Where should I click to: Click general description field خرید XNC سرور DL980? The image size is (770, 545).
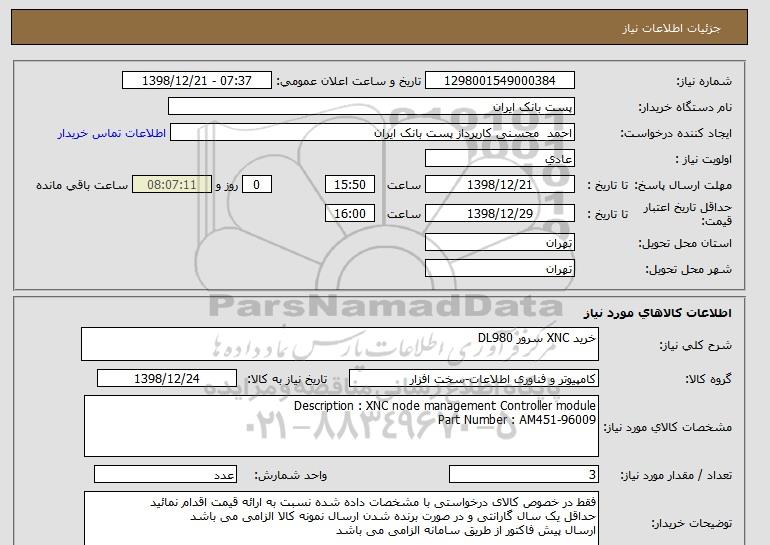click(x=340, y=344)
